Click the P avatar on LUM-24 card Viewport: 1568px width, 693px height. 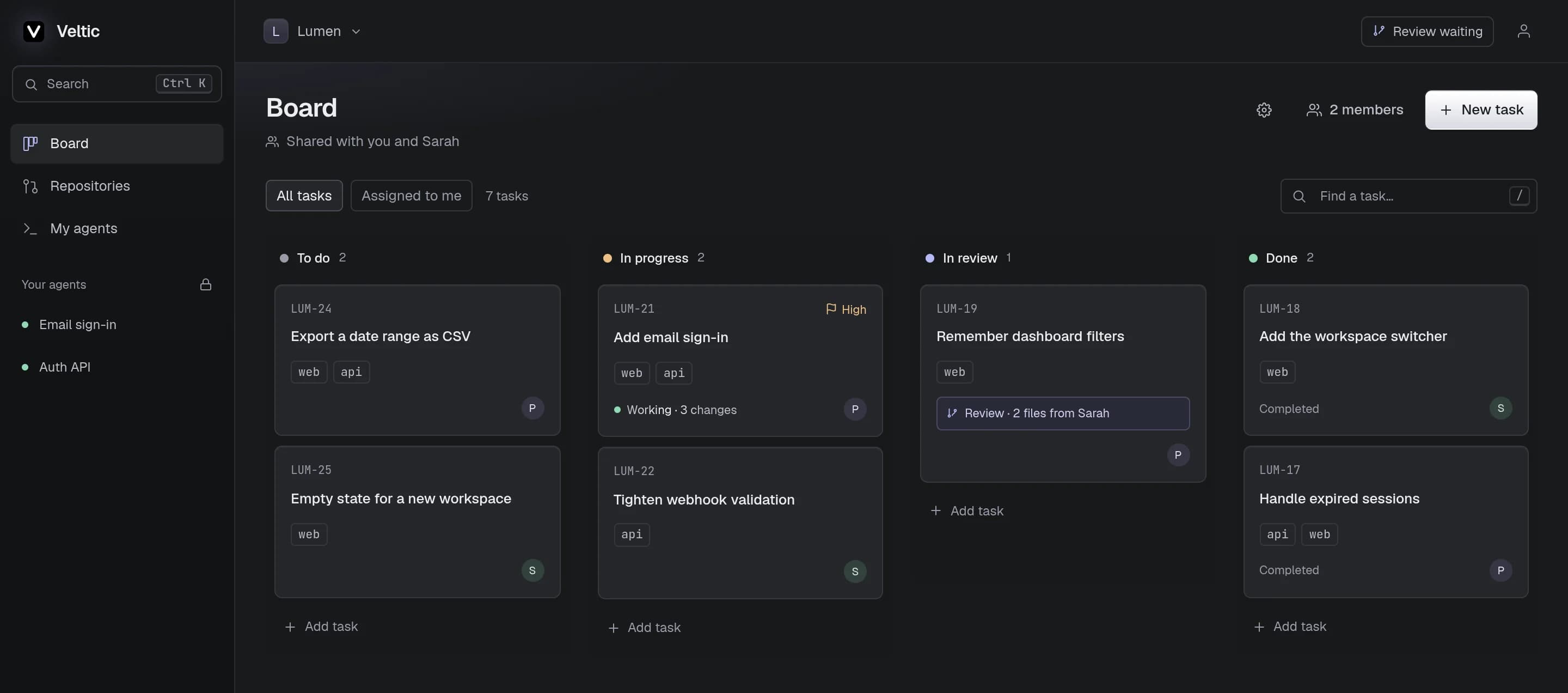[x=532, y=408]
